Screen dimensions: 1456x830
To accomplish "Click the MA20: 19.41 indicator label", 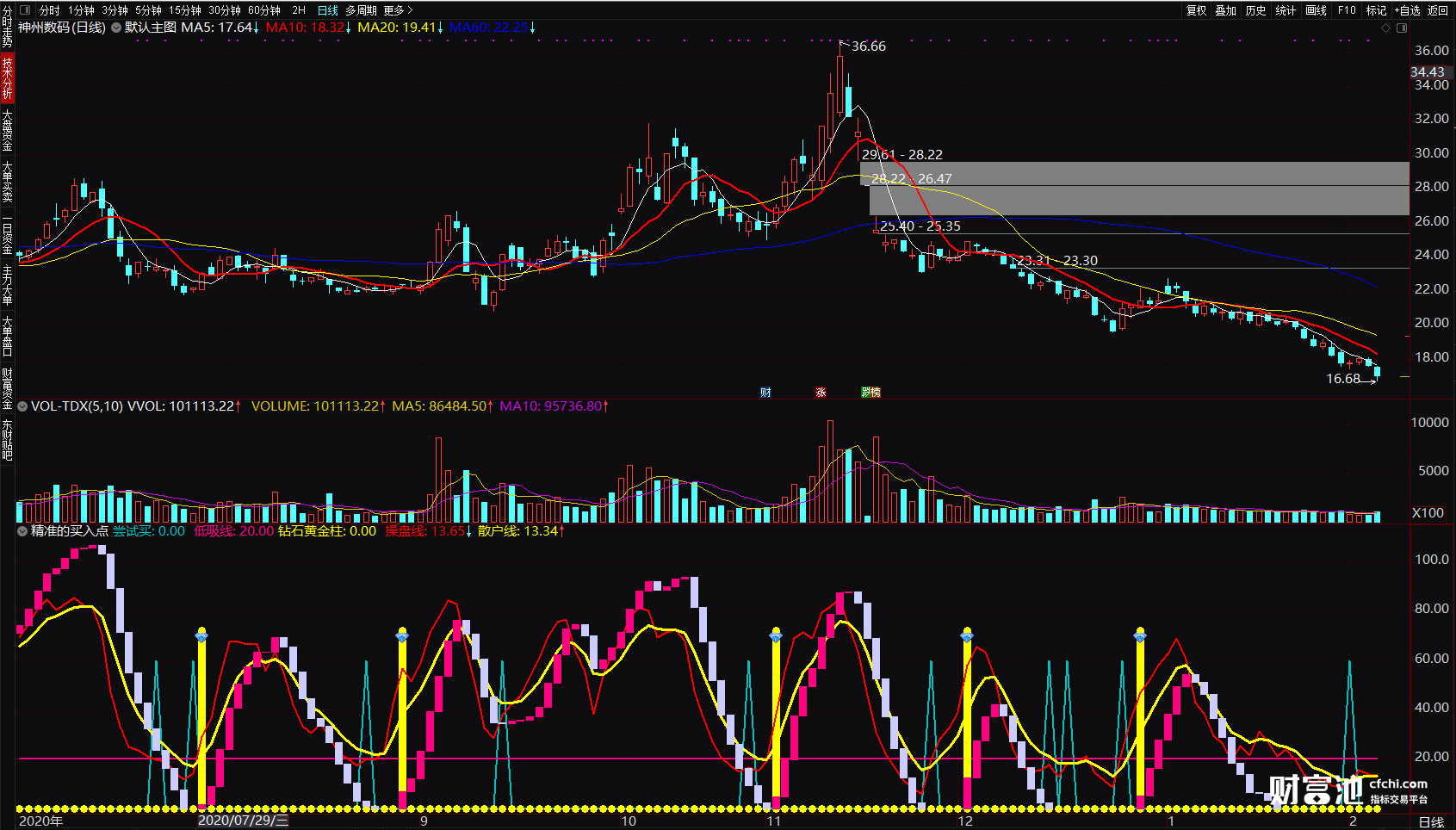I will [x=400, y=28].
